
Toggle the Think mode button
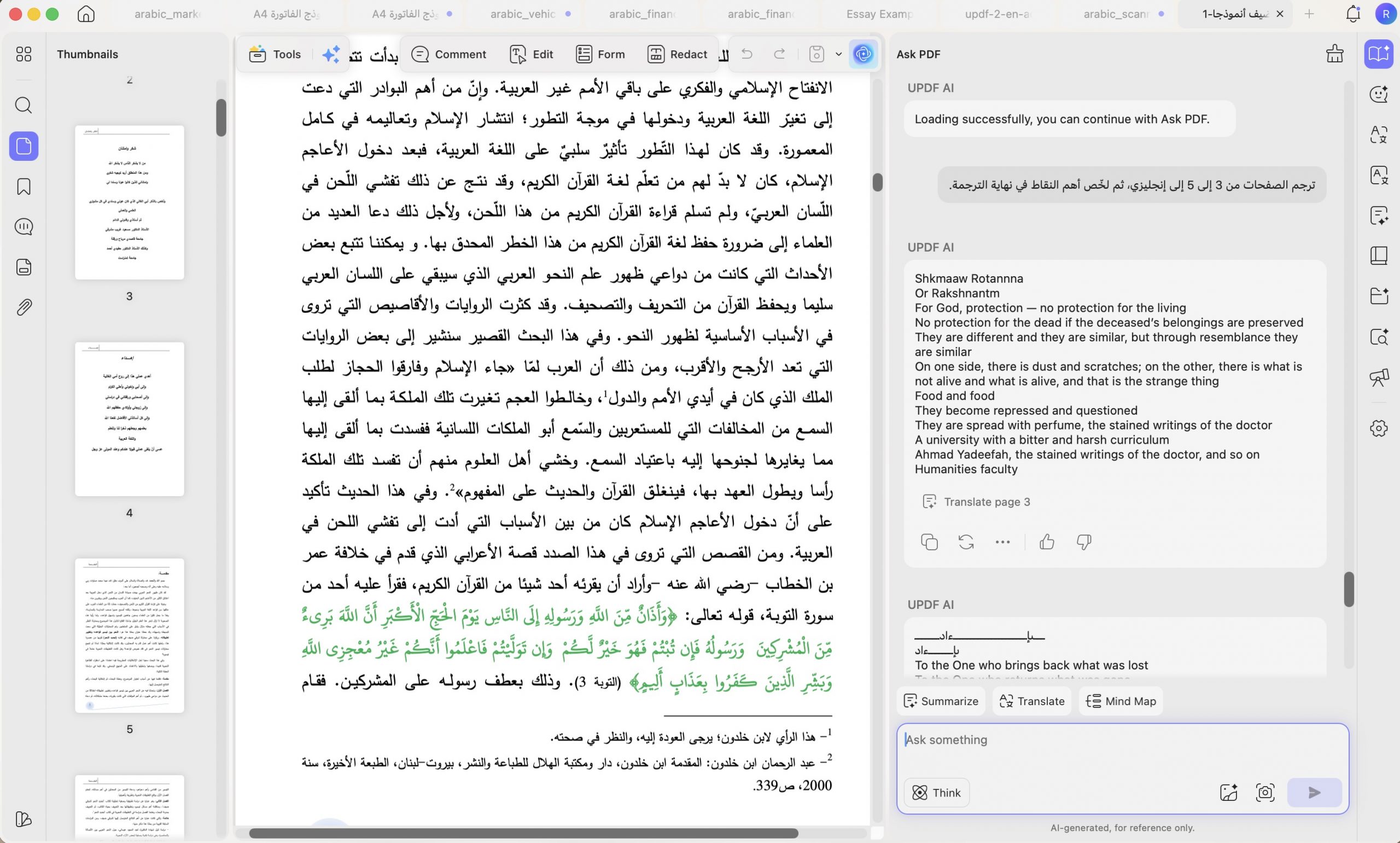[x=936, y=793]
